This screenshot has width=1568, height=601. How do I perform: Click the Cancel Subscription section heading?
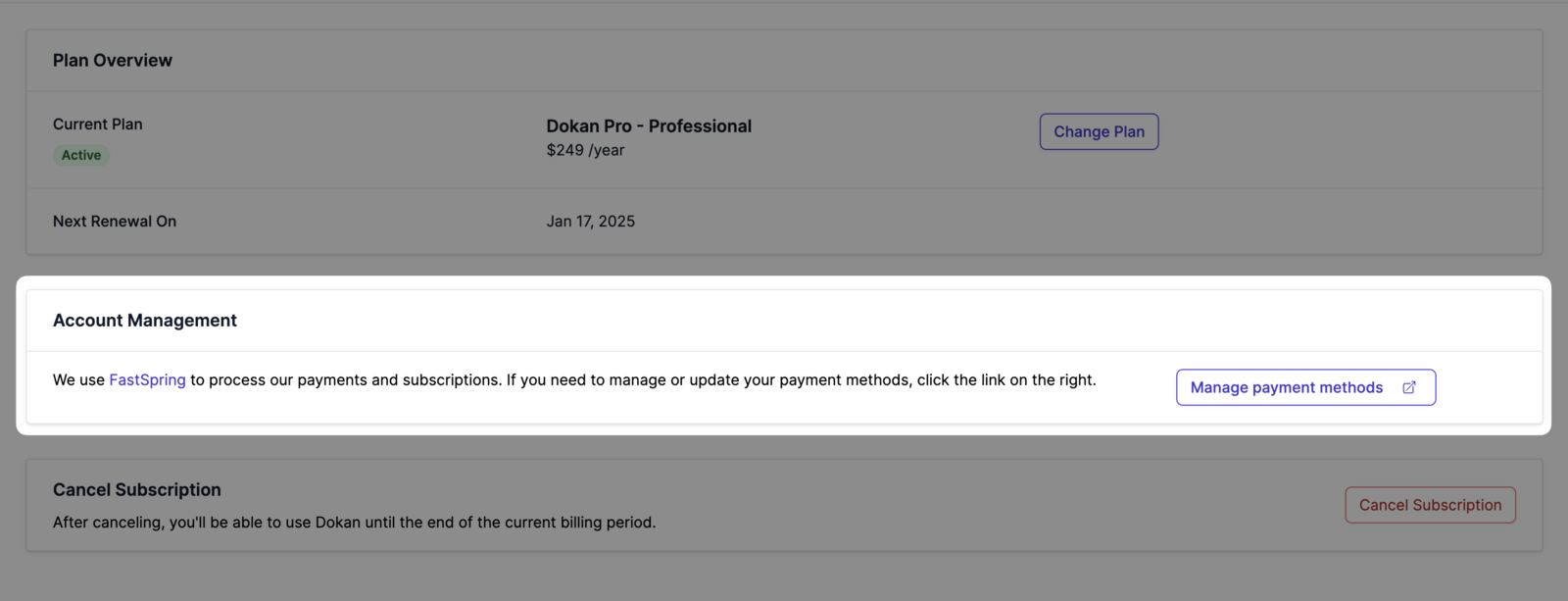[x=137, y=489]
